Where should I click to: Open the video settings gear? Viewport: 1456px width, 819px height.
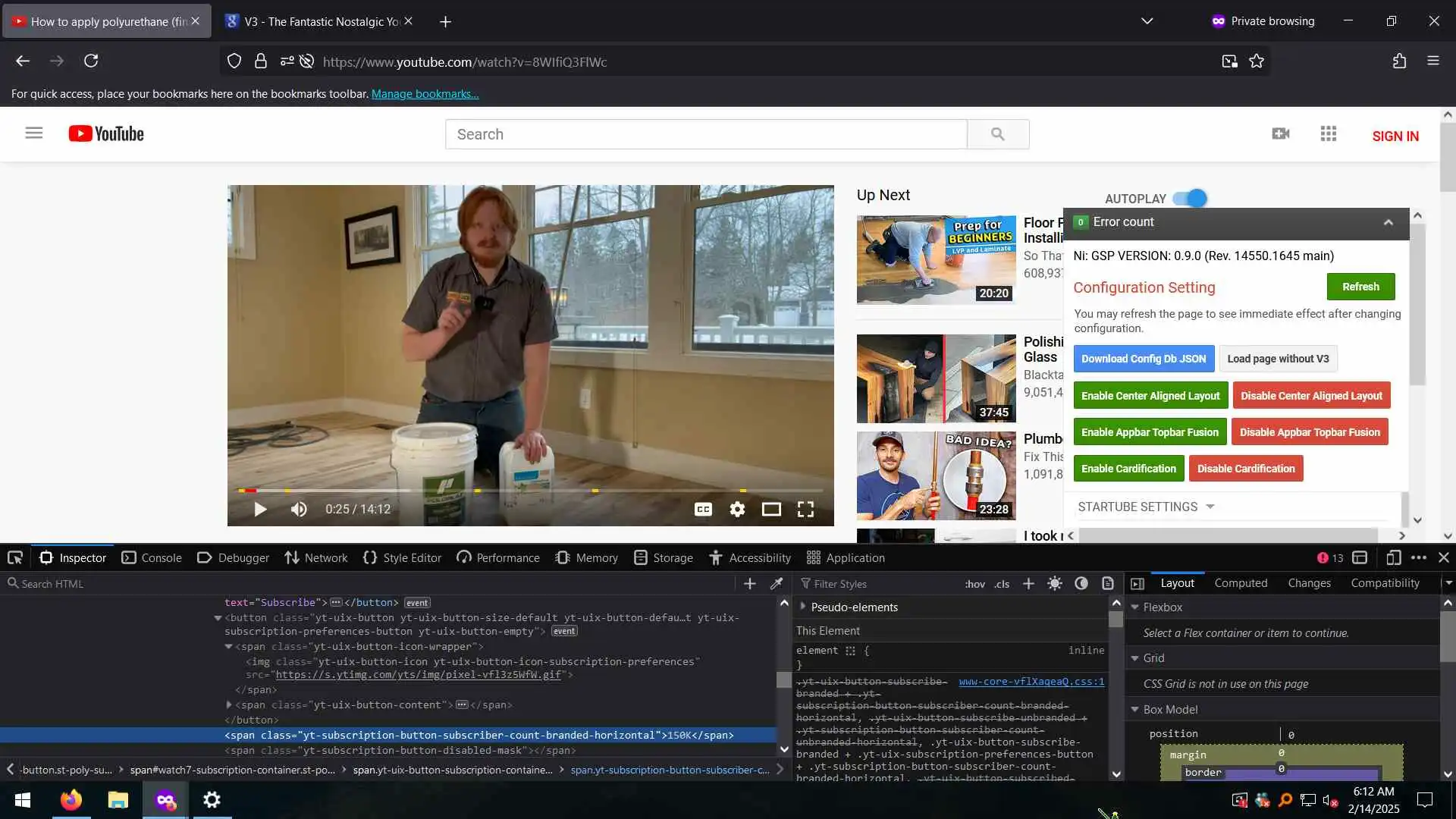(737, 510)
